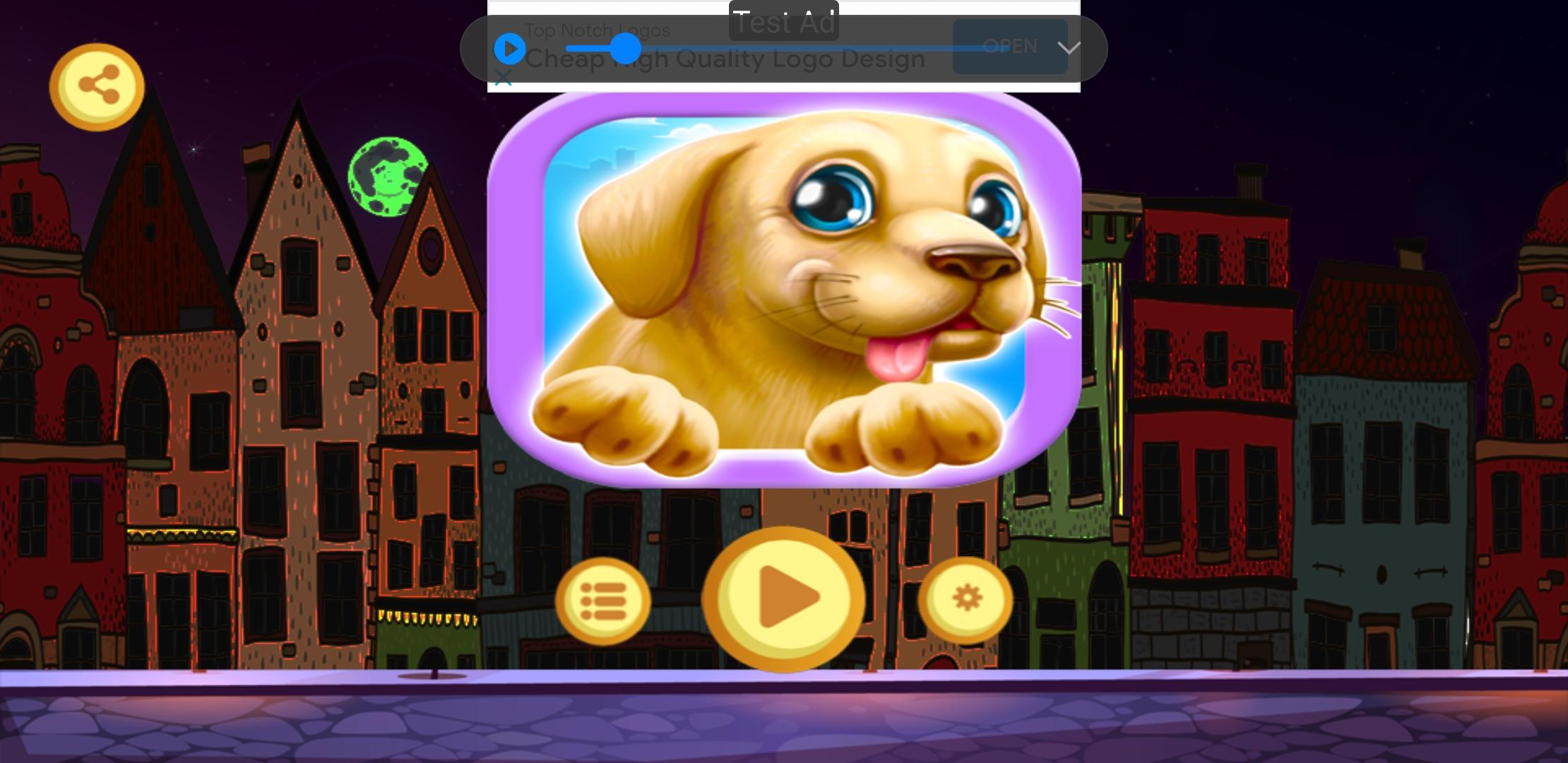The image size is (1568, 763).
Task: Collapse the overlay using the chevron arrow
Action: click(1069, 48)
